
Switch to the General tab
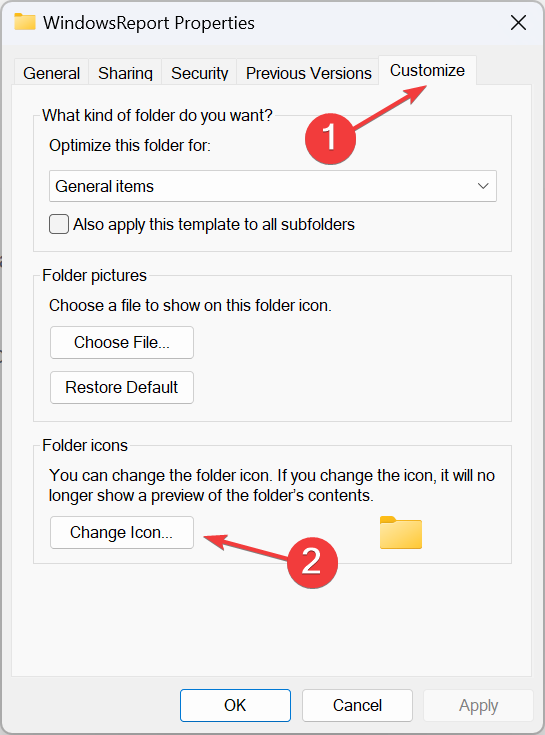[x=52, y=73]
